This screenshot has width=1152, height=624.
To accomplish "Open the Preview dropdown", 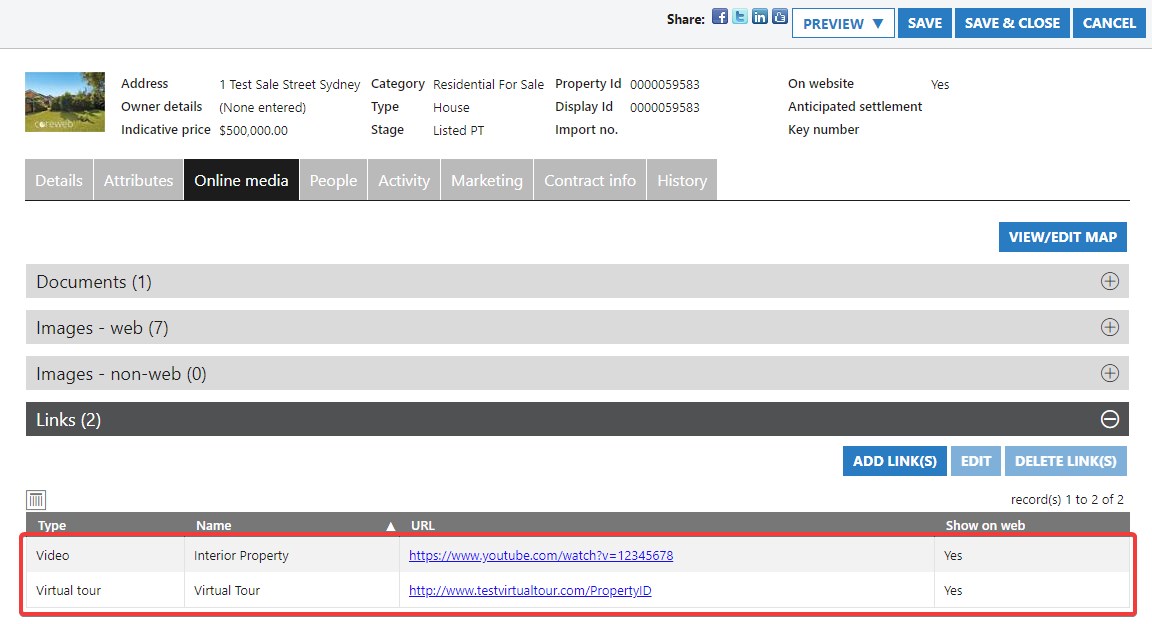I will point(843,23).
